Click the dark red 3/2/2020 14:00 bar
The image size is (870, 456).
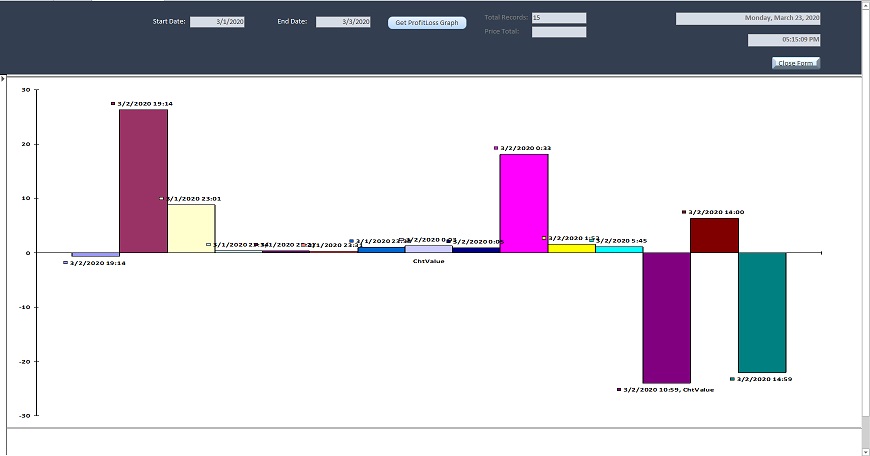pyautogui.click(x=714, y=235)
